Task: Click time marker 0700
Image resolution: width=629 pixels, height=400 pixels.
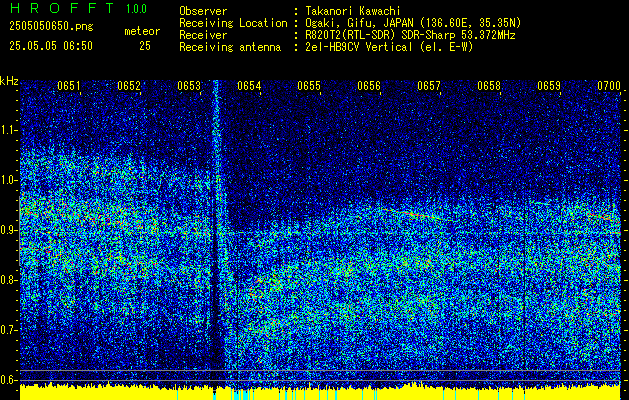Action: (609, 86)
